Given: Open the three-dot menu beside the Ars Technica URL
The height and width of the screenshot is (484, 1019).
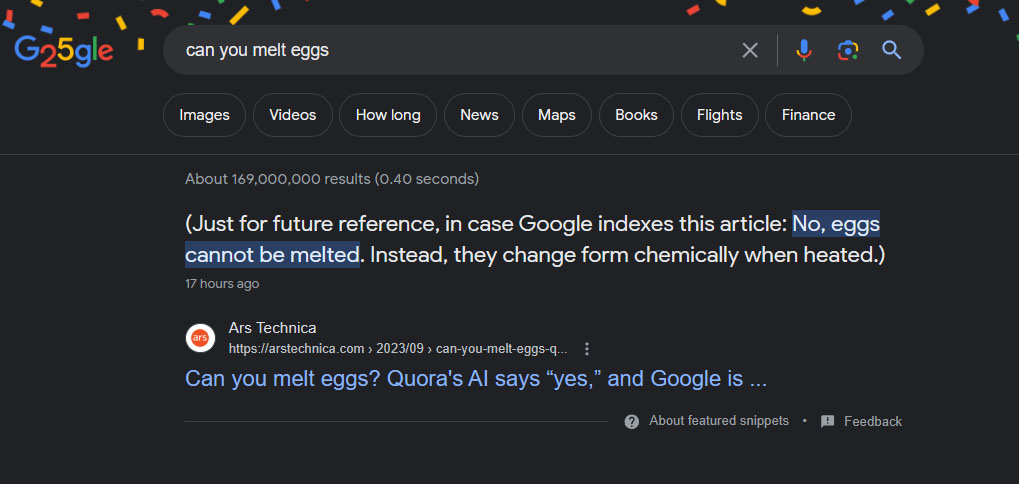Looking at the screenshot, I should click(x=587, y=349).
